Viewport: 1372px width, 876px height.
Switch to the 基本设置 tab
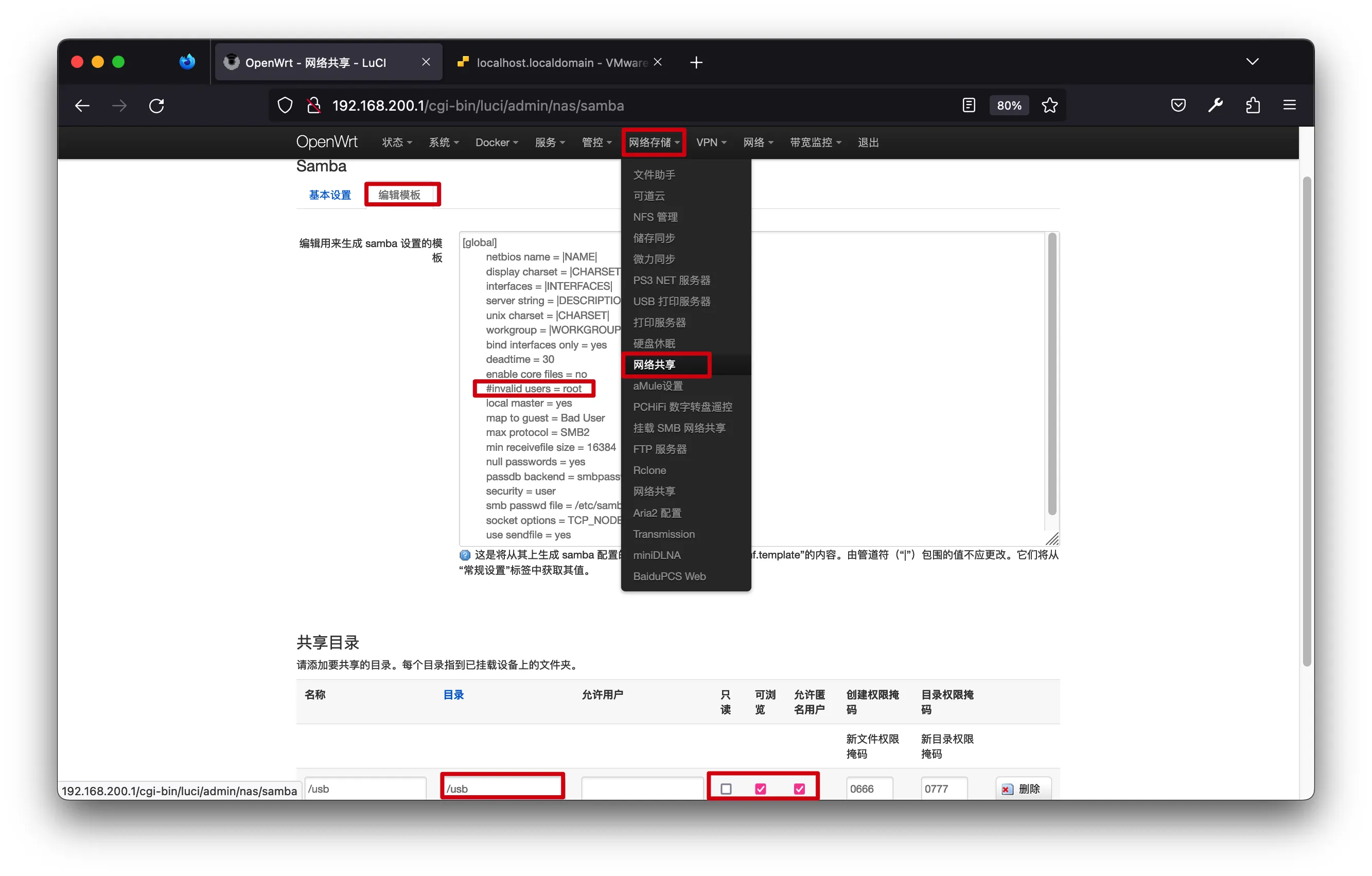[x=330, y=195]
